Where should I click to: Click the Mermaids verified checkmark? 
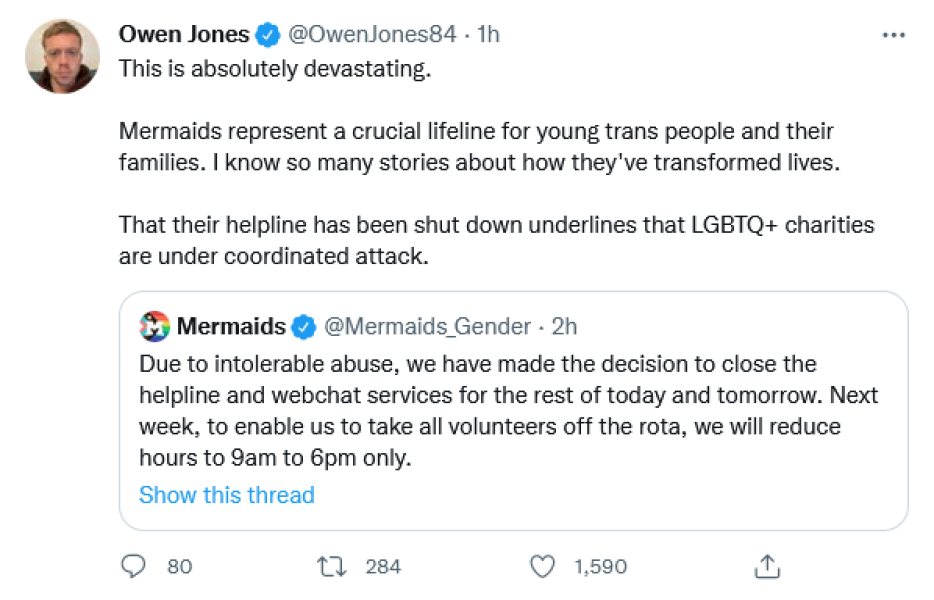(304, 325)
